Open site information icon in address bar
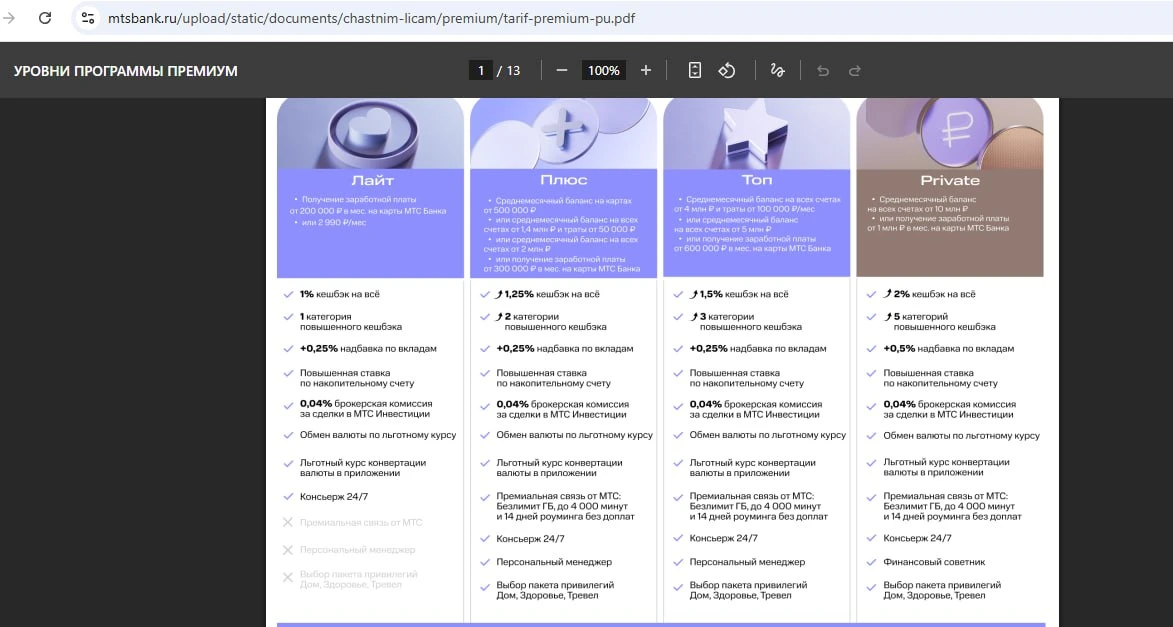Screen dimensions: 1173x627 [x=88, y=17]
